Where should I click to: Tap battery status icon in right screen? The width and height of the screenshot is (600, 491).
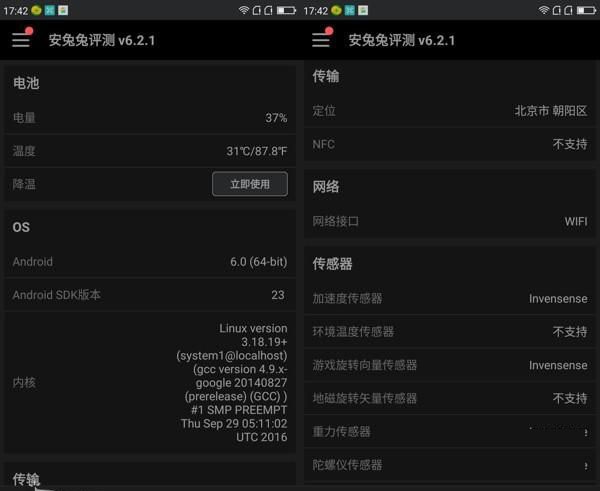tap(586, 10)
